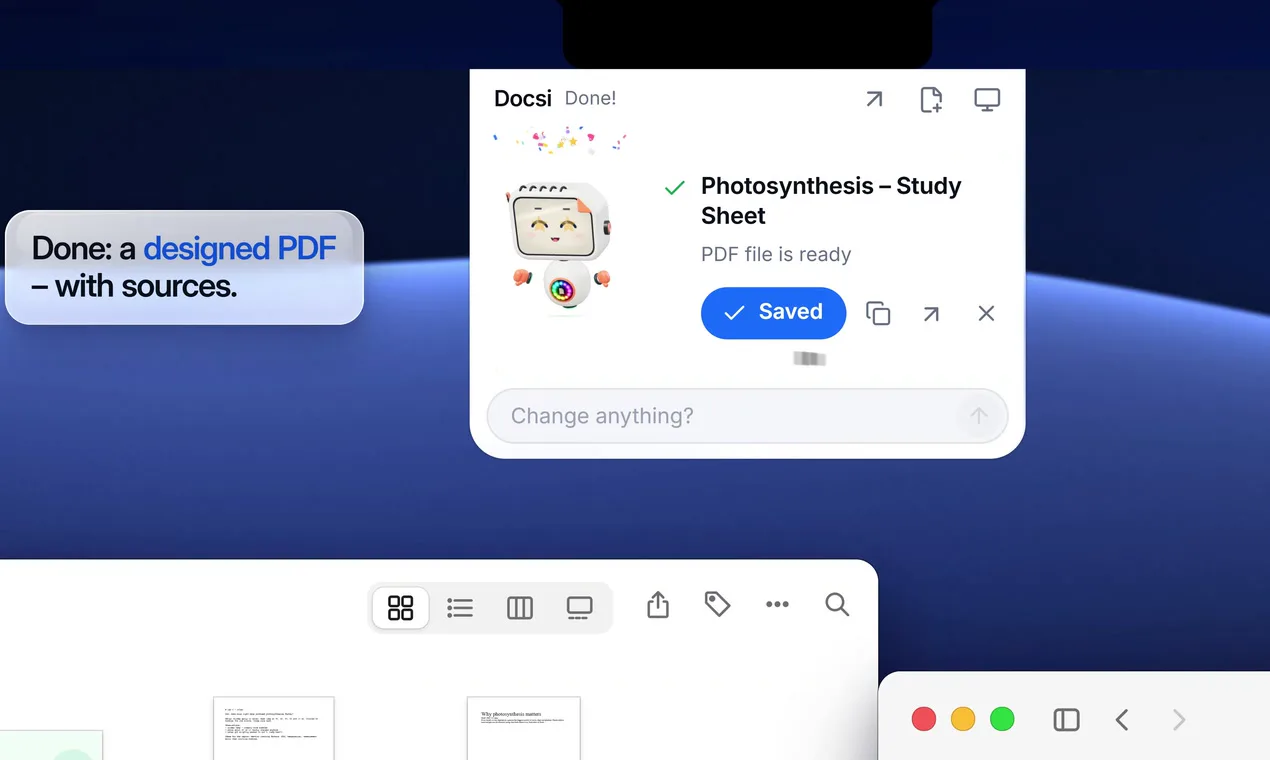The height and width of the screenshot is (760, 1270).
Task: Open the PDF with arrow icon beside Saved
Action: (x=931, y=313)
